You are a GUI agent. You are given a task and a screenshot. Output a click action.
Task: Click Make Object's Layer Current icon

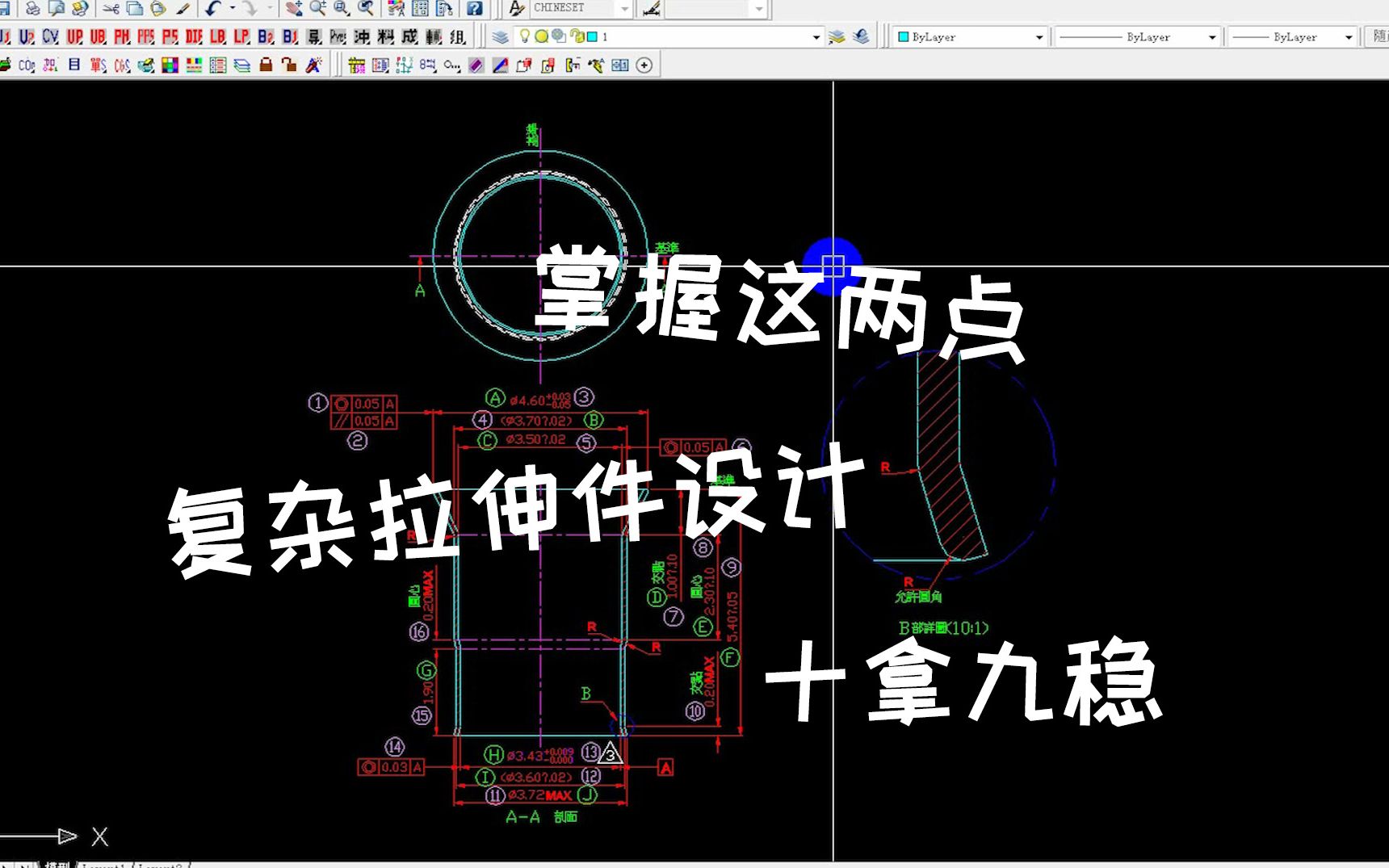click(x=837, y=37)
